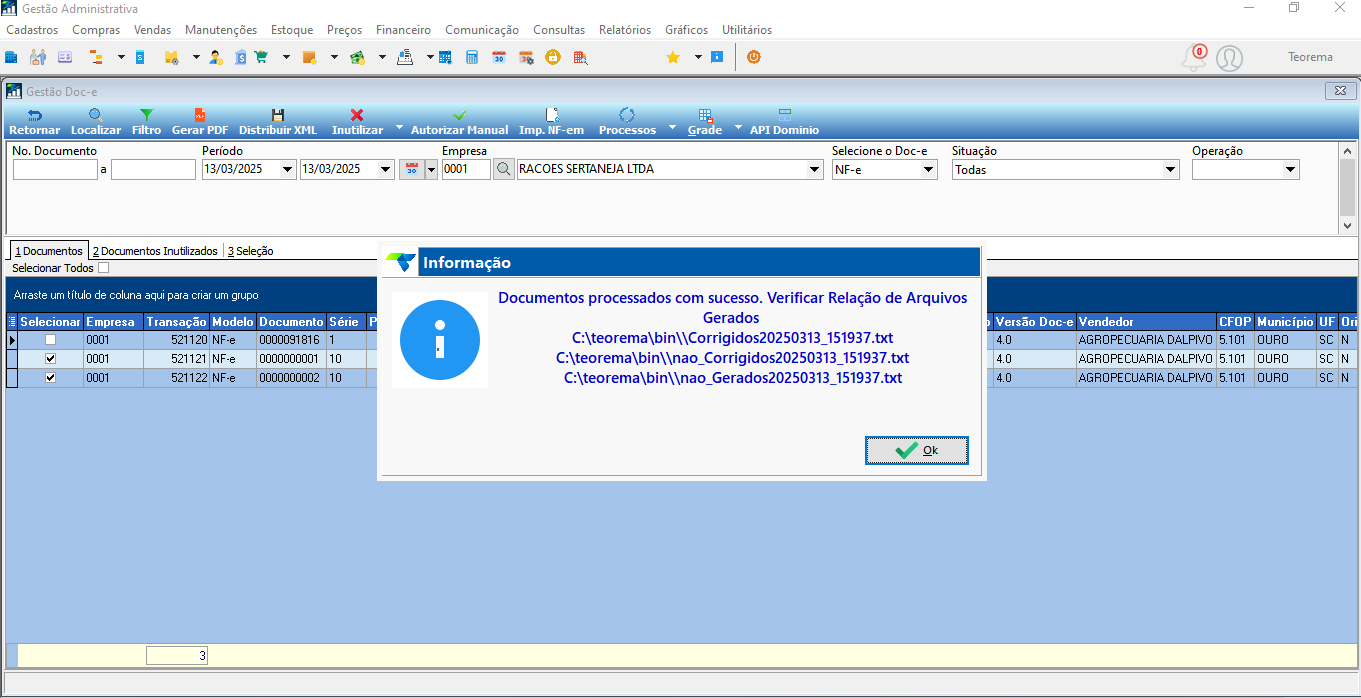Expand the Grade dropdown arrow

click(x=738, y=128)
